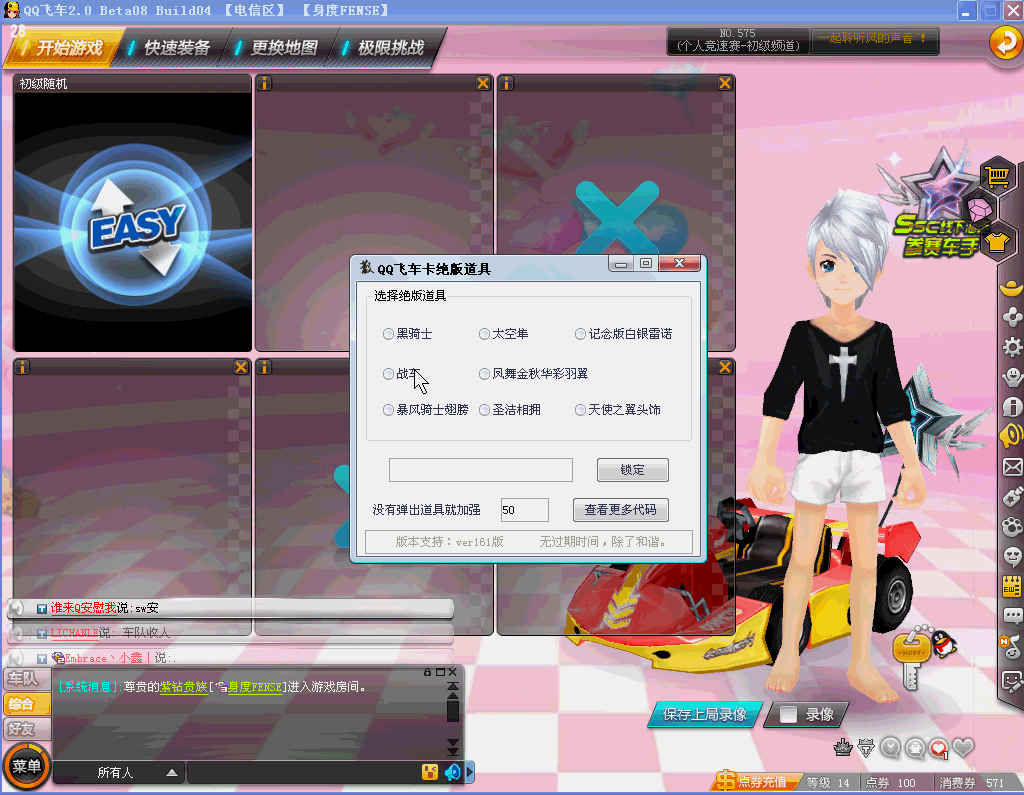Open the info (i) sidebar icon
1024x795 pixels.
1012,406
